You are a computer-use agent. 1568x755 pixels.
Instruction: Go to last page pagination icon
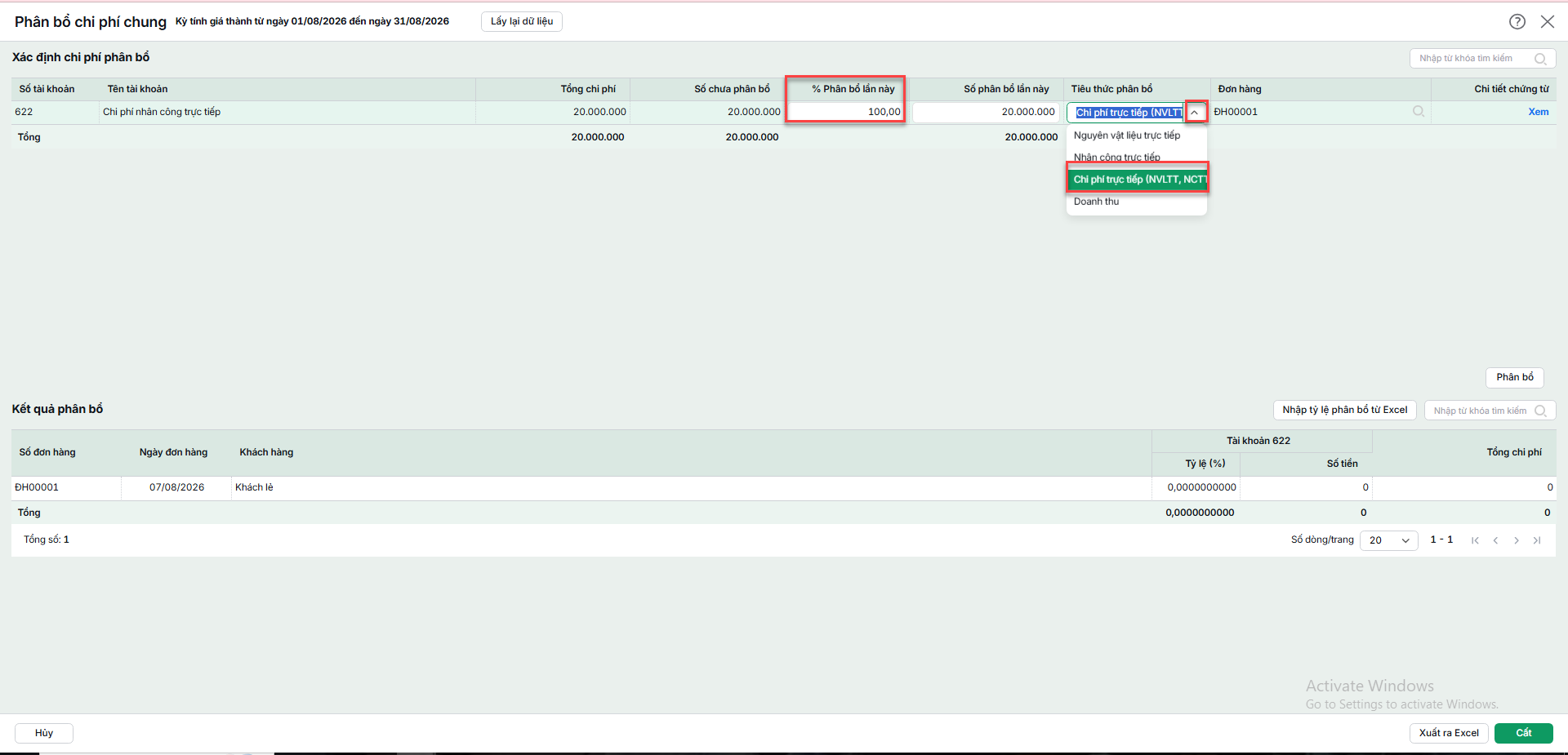tap(1537, 540)
